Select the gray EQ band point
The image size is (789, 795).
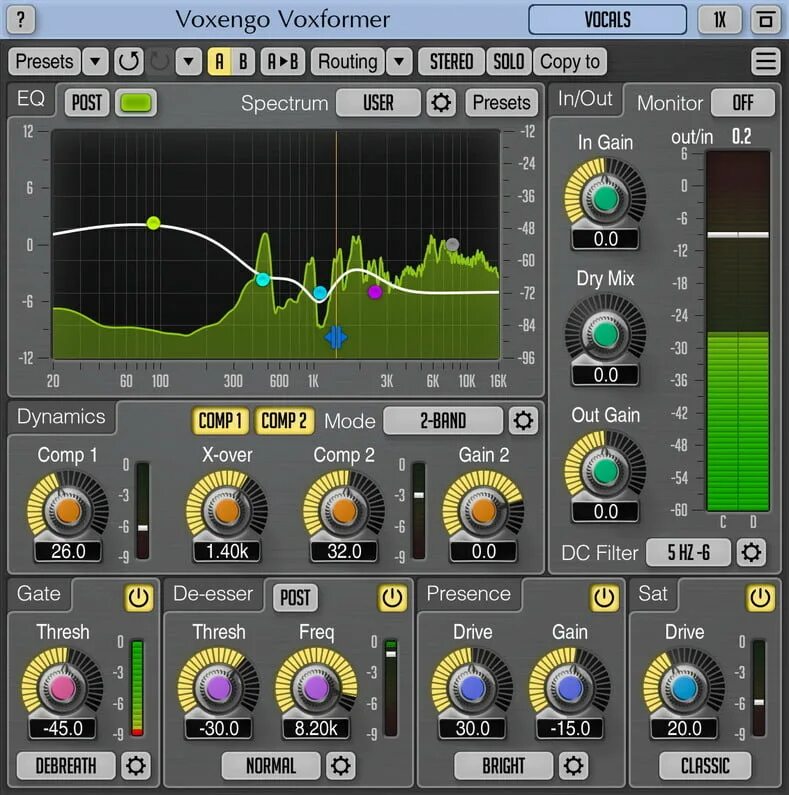(452, 244)
